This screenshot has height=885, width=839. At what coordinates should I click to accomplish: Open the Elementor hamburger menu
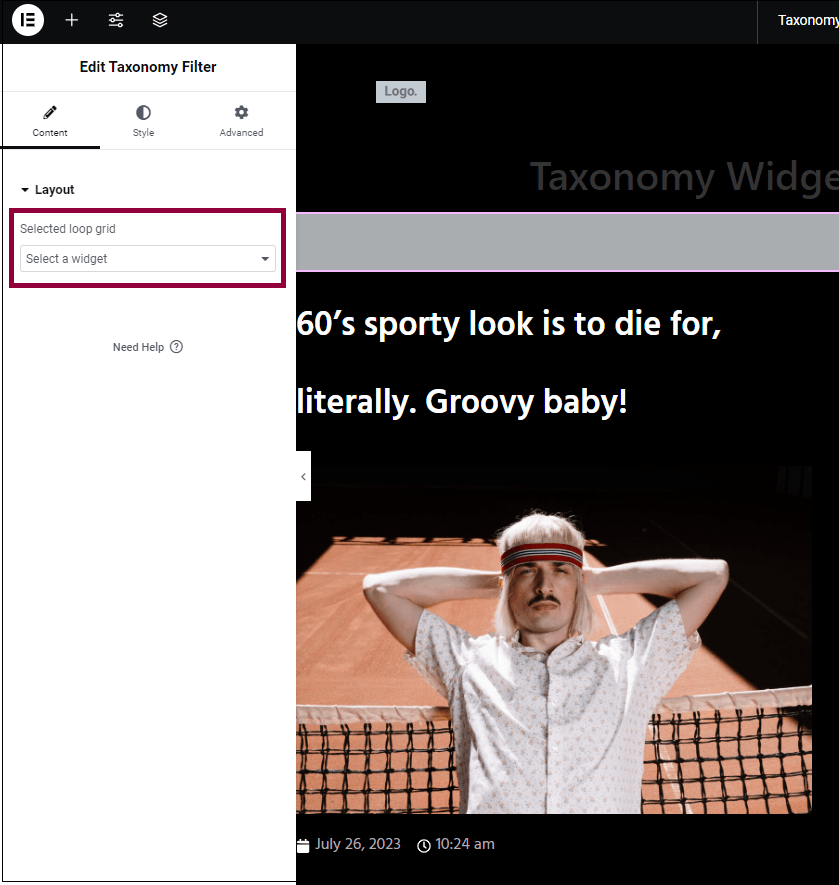27,20
